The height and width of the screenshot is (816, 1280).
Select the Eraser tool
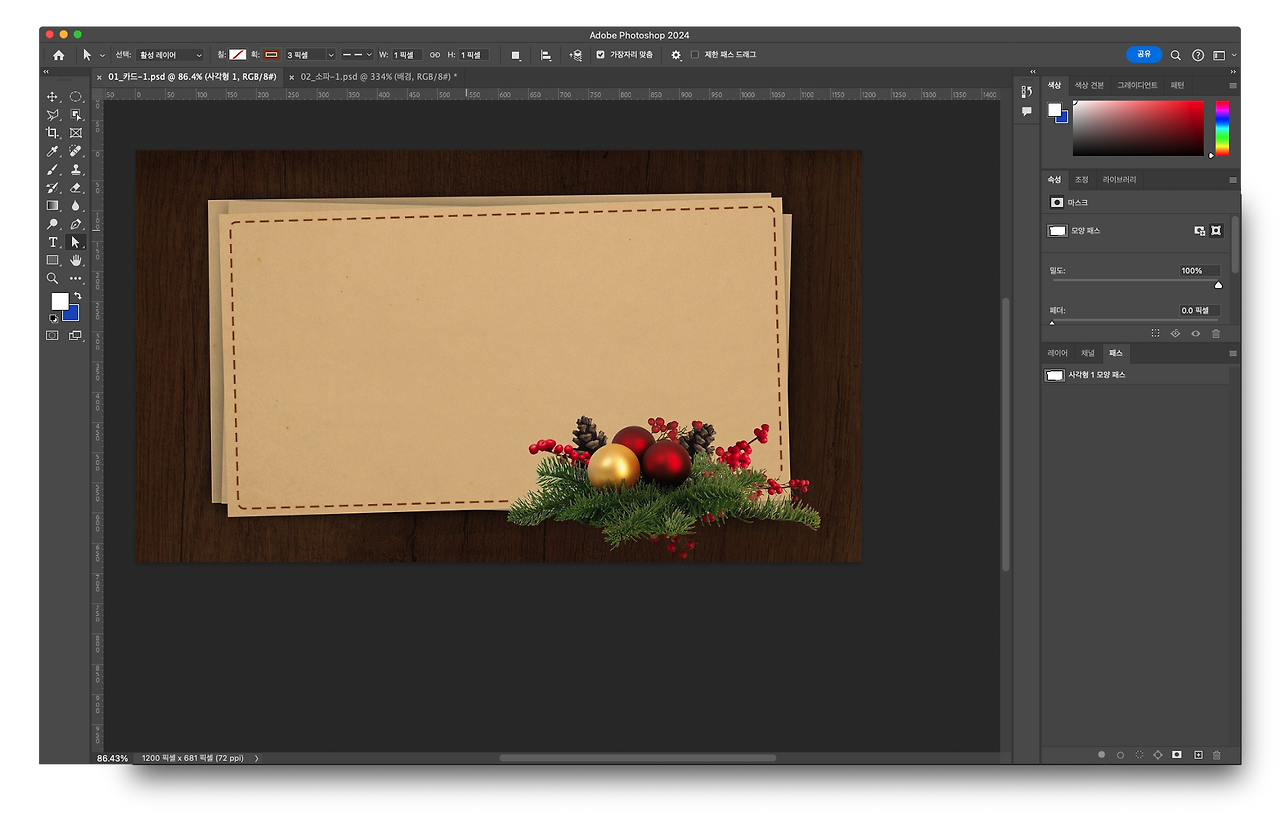pyautogui.click(x=76, y=187)
